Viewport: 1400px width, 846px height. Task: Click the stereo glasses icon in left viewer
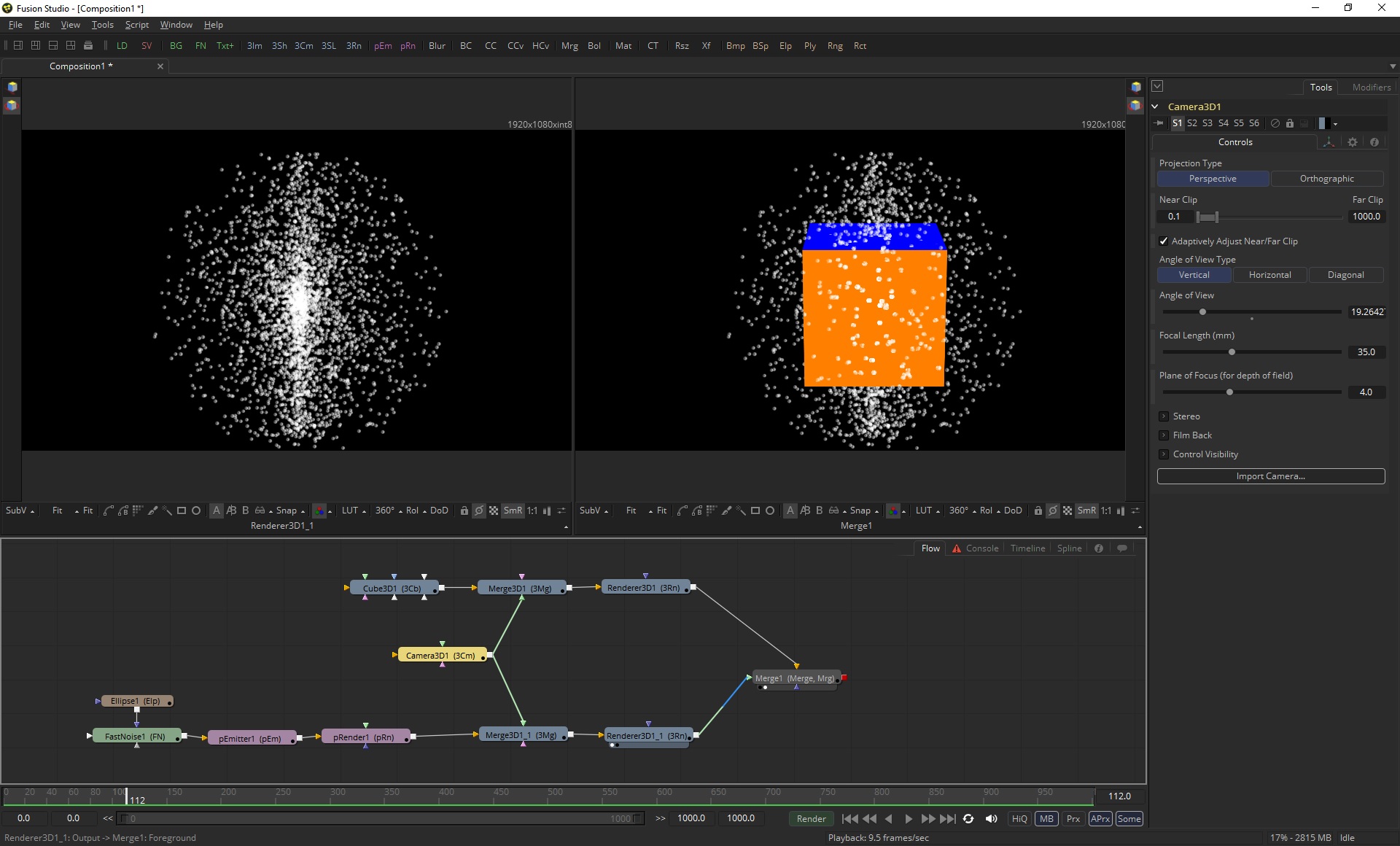260,511
